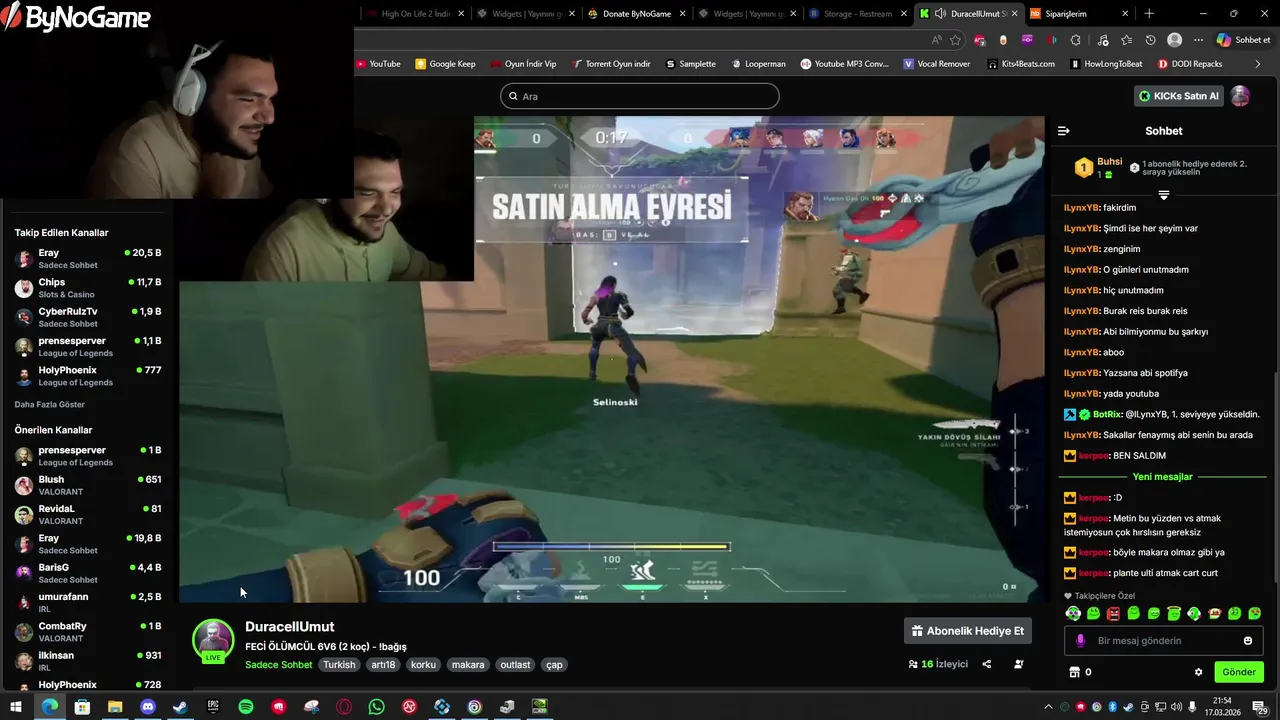
Task: Open the DODI Repacks bookmark
Action: 1190,64
